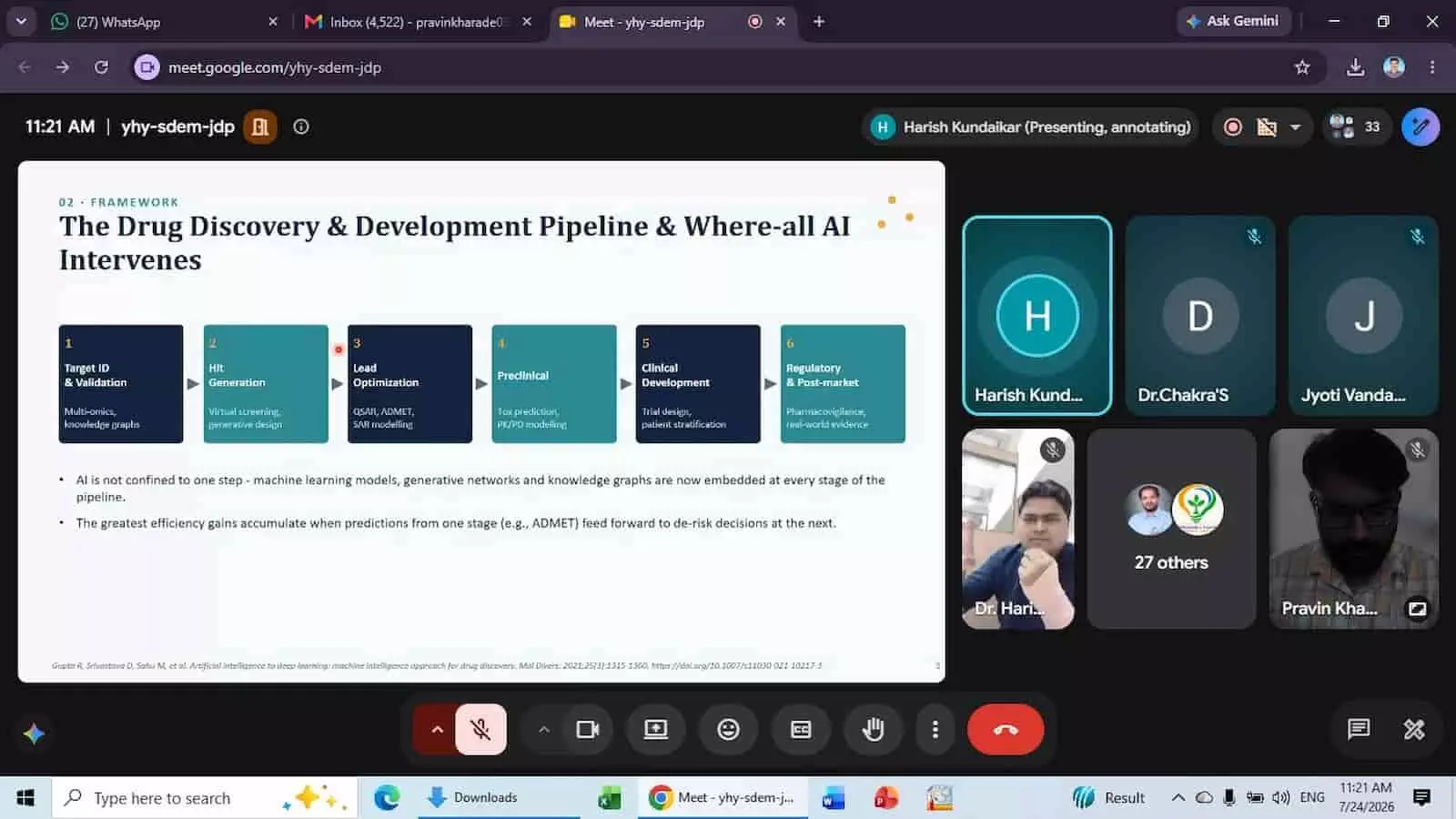Click the camera site-permissions icon in address bar
This screenshot has width=1456, height=819.
pos(147,67)
